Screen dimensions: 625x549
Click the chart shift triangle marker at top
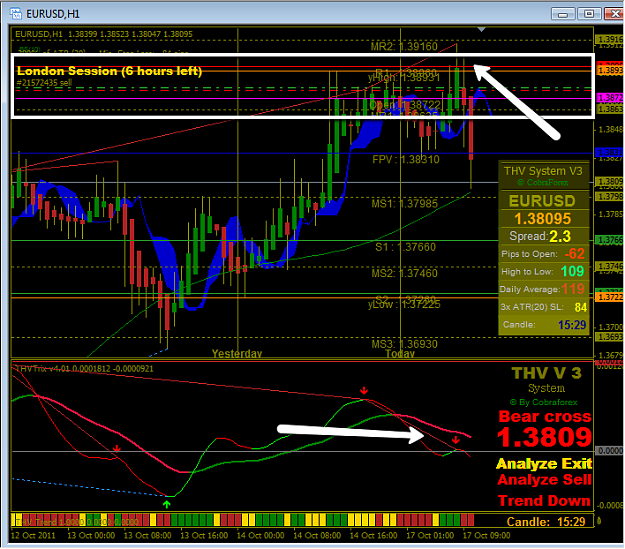coord(482,30)
